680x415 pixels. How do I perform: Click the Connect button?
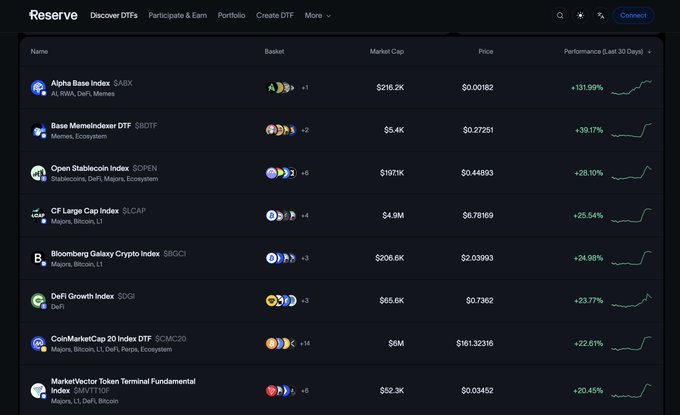[x=633, y=16]
